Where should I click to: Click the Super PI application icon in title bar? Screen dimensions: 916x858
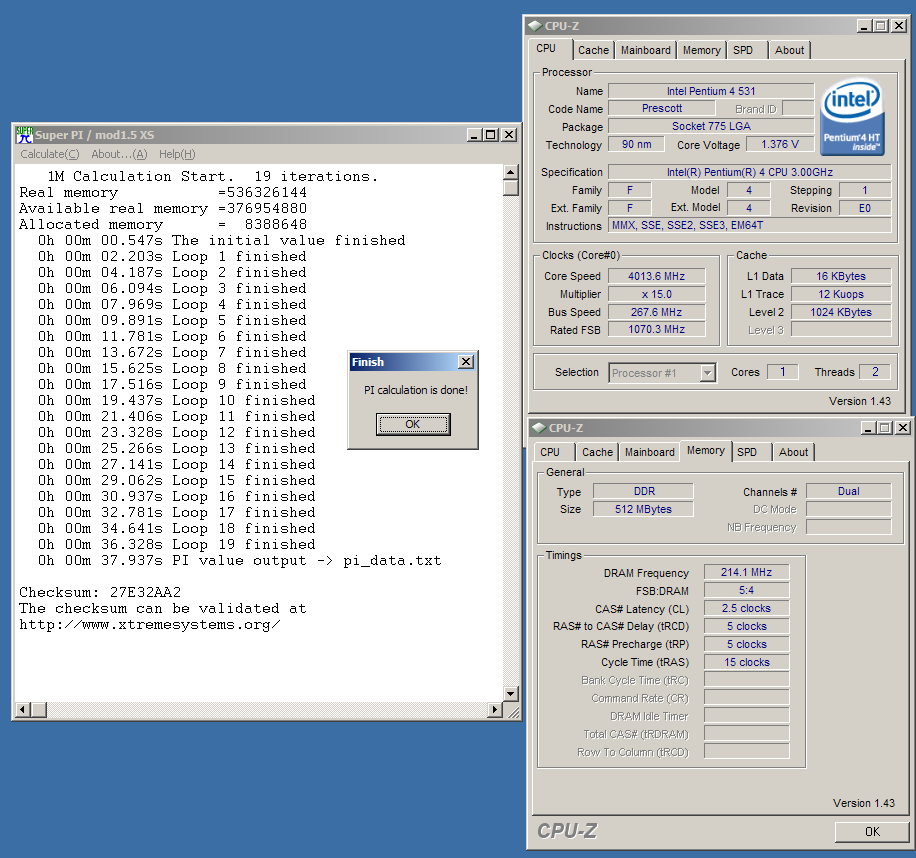pos(25,135)
